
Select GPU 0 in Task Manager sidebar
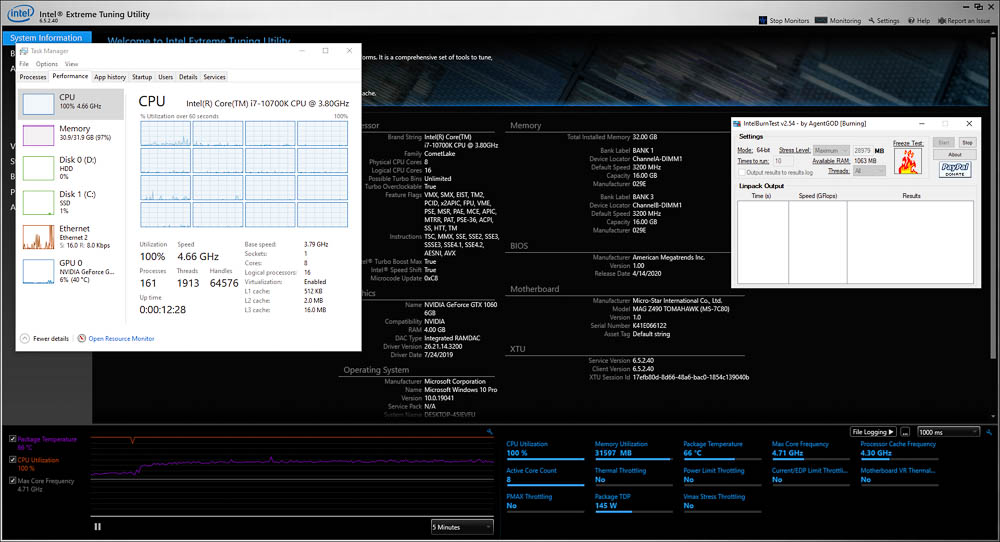click(70, 271)
